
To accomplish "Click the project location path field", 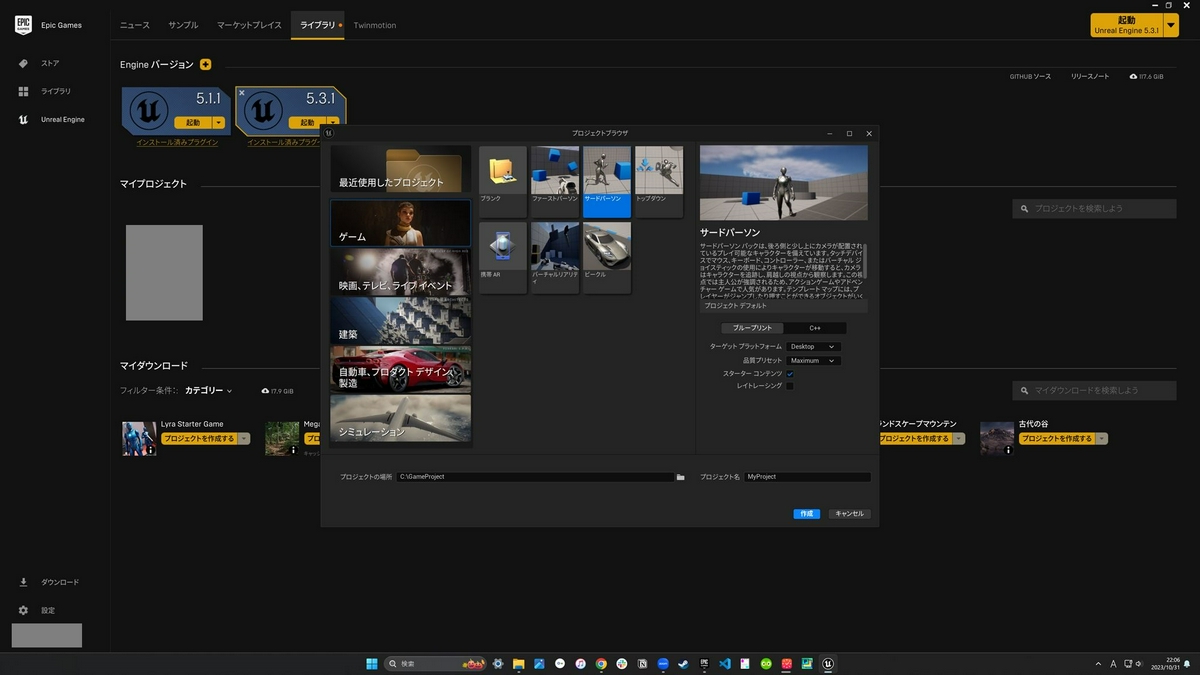I will 535,477.
